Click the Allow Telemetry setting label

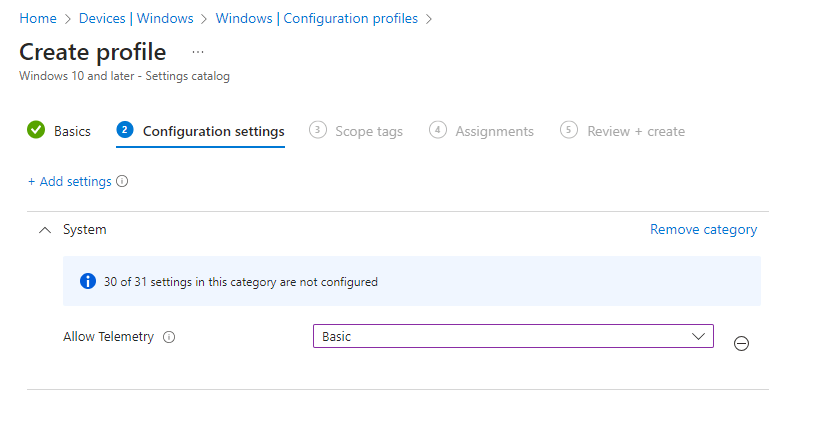tap(108, 337)
